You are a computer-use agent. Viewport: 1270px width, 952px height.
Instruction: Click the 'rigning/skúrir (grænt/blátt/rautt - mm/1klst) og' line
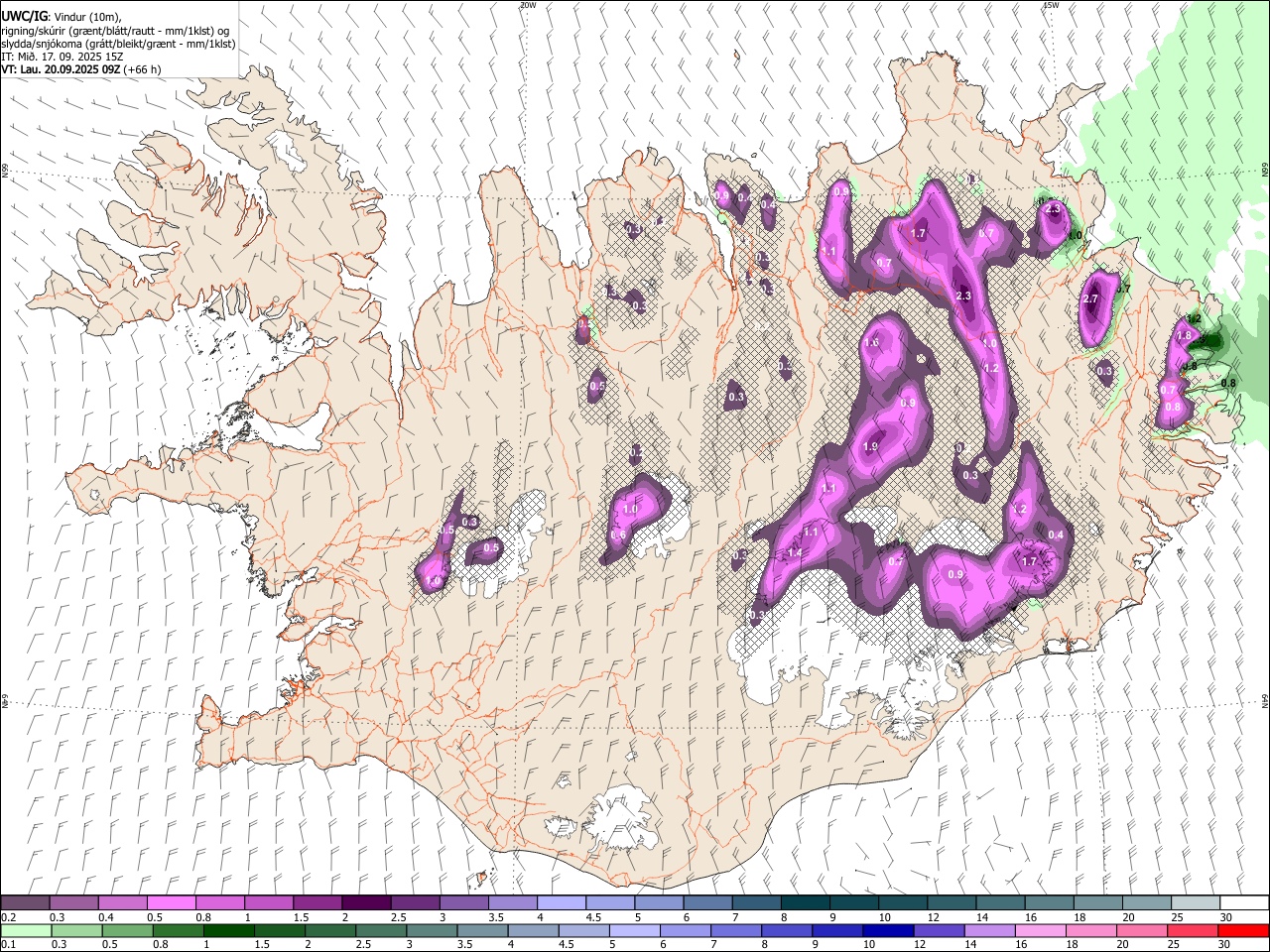(115, 31)
